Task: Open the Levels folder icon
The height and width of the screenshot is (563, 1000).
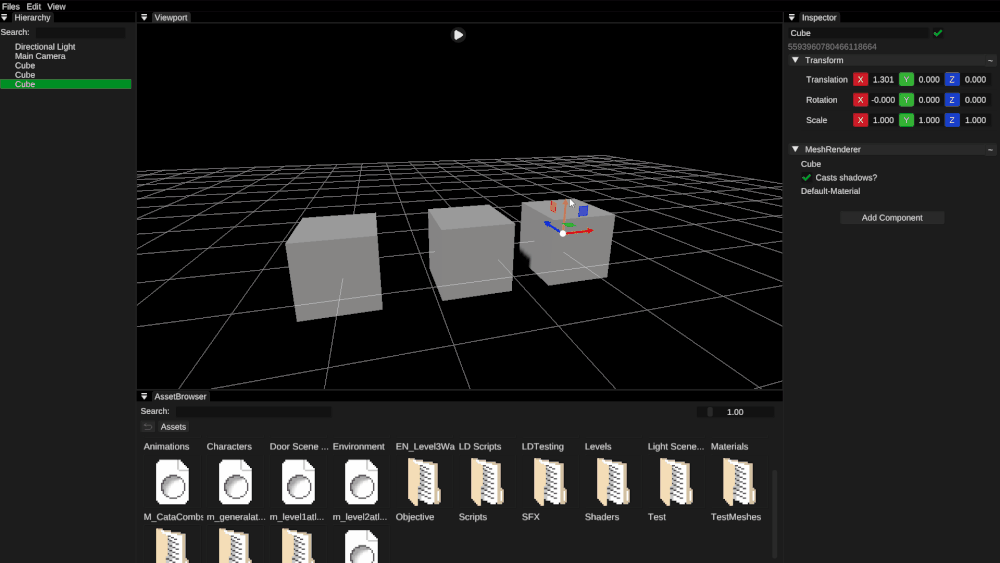Action: [x=613, y=481]
